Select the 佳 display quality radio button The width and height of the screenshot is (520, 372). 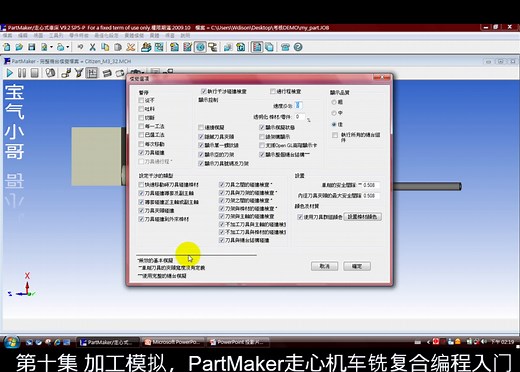click(334, 124)
